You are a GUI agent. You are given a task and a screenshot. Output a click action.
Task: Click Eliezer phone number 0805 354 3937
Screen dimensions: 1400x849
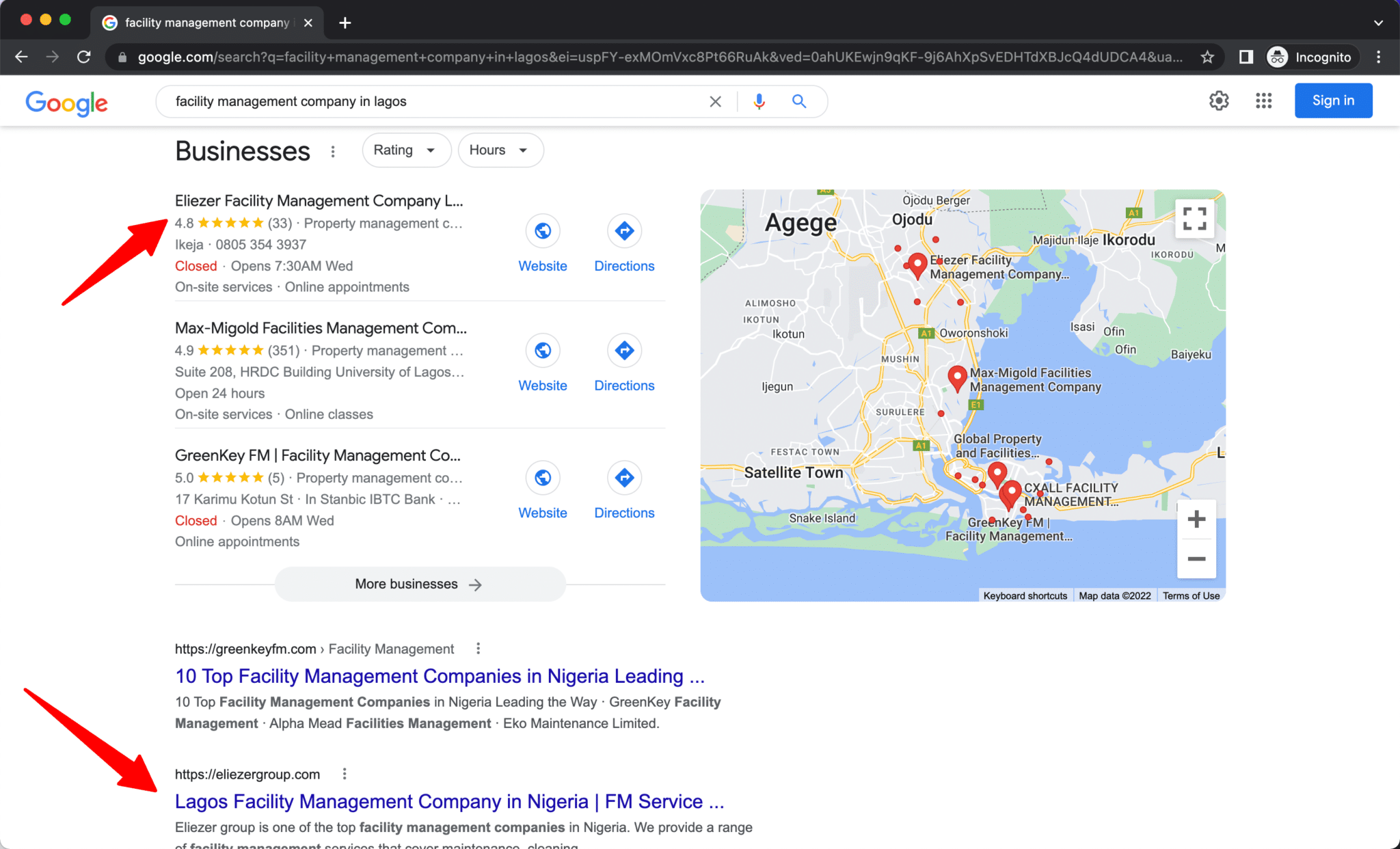tap(260, 244)
